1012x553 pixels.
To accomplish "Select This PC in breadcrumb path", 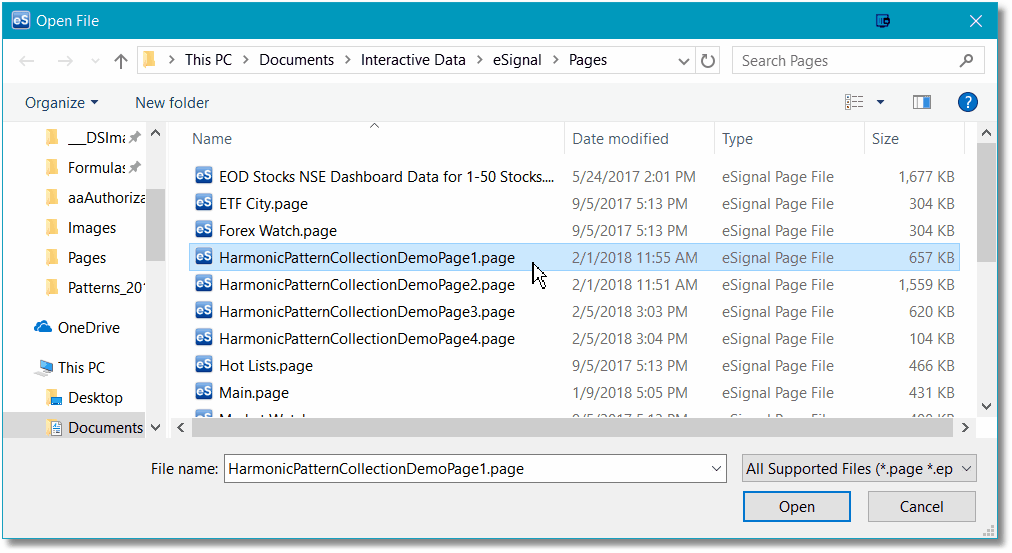I will (208, 60).
